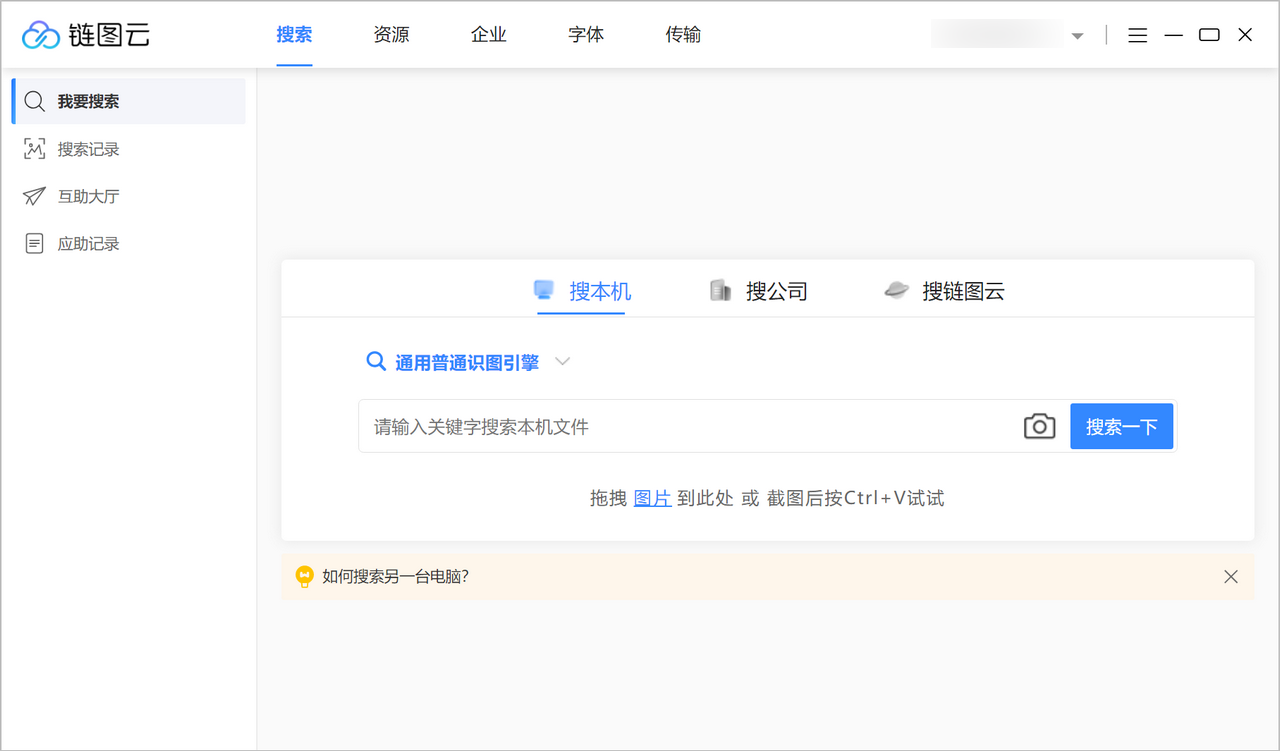The height and width of the screenshot is (751, 1280).
Task: View the 搜索记录 search history
Action: pos(89,148)
